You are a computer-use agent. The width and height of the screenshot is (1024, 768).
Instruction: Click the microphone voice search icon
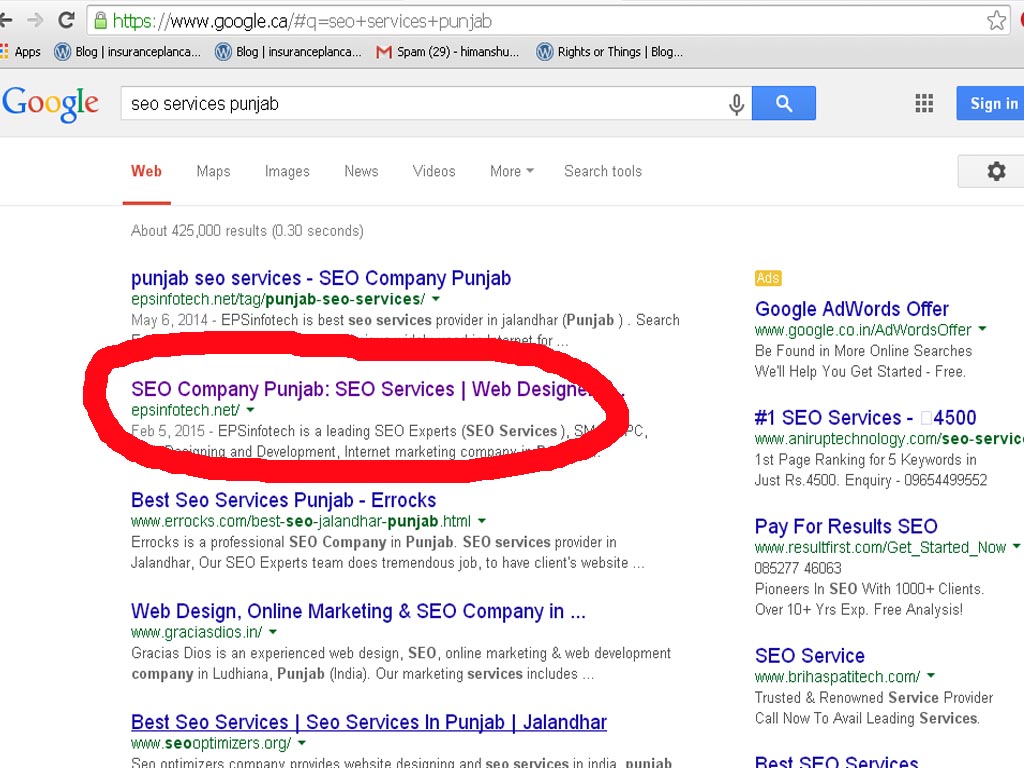click(x=736, y=104)
